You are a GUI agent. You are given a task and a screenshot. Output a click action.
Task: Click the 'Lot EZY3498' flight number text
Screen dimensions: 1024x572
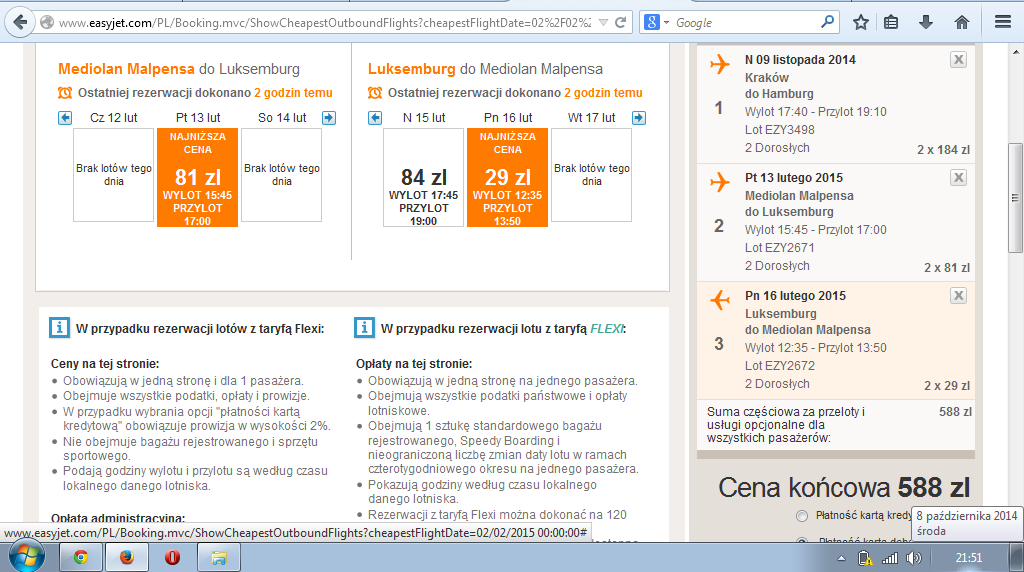point(780,129)
